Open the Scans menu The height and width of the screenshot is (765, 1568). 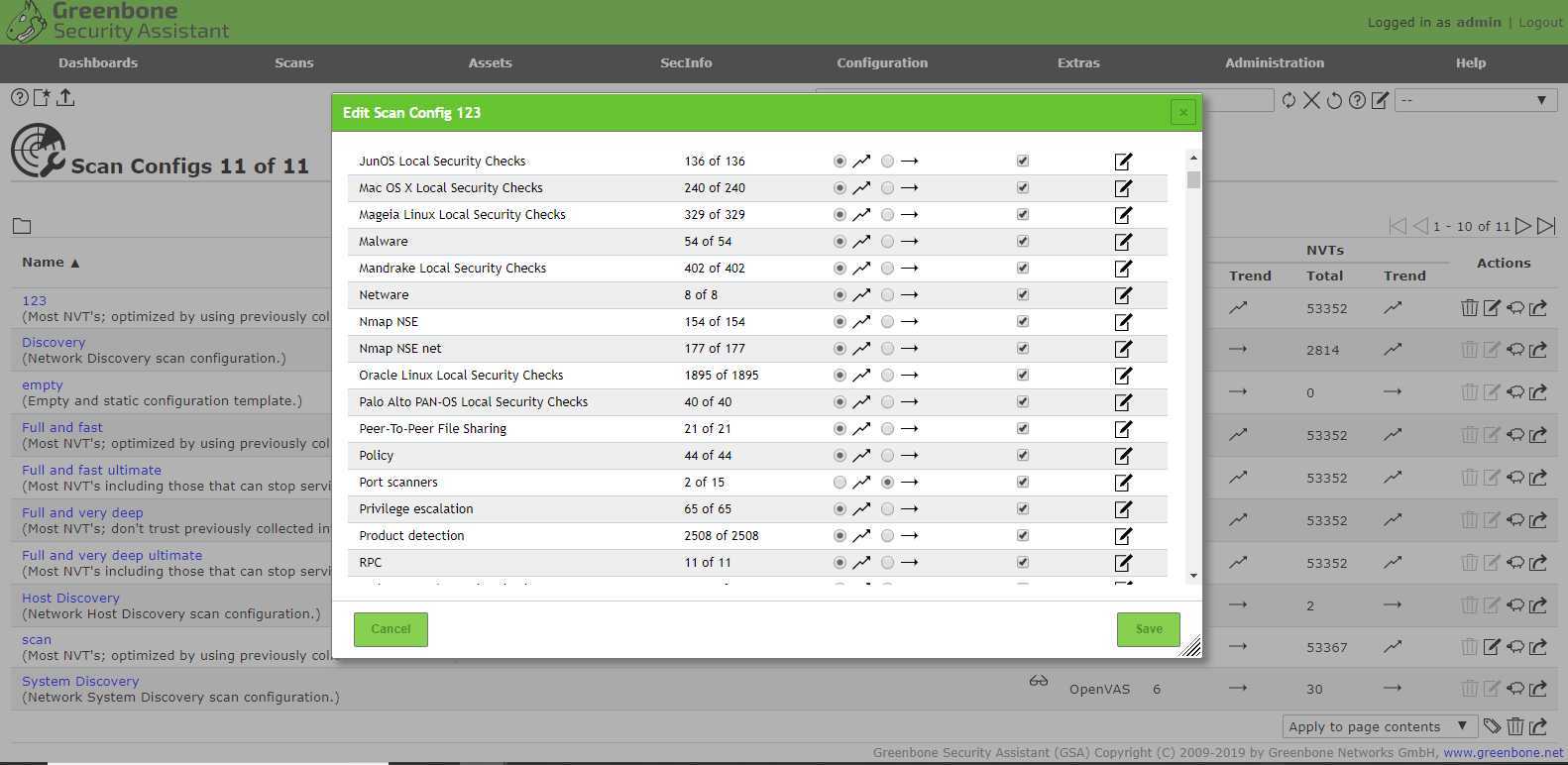(x=294, y=62)
